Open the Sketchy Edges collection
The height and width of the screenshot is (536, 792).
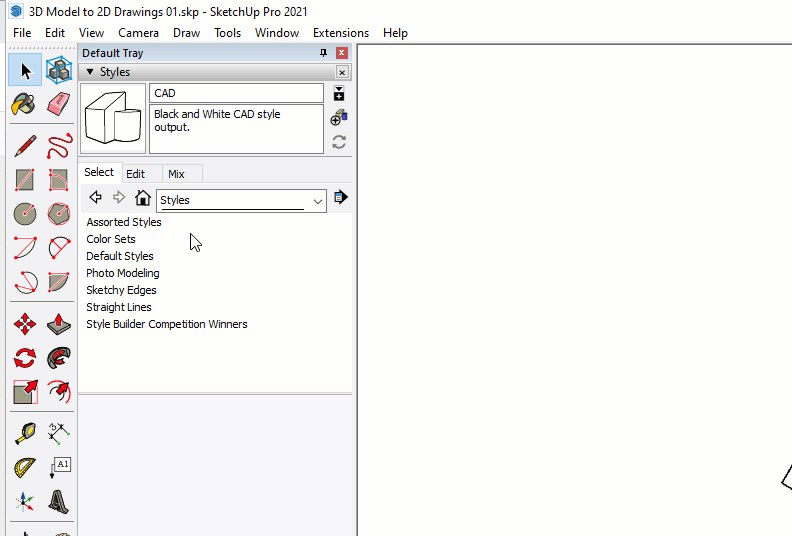click(x=121, y=290)
